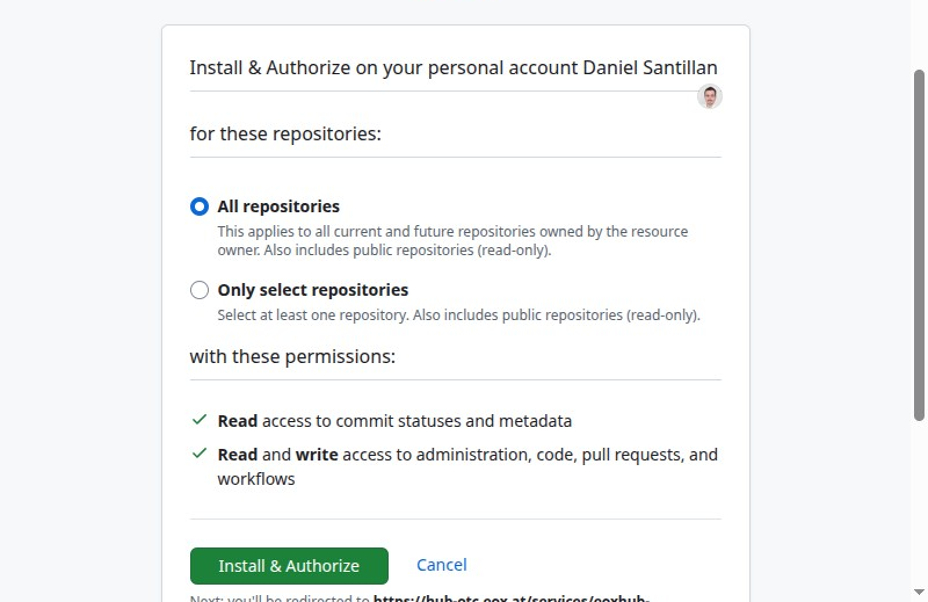This screenshot has width=928, height=602.
Task: Choose the Only select repositories radio option
Action: point(199,290)
